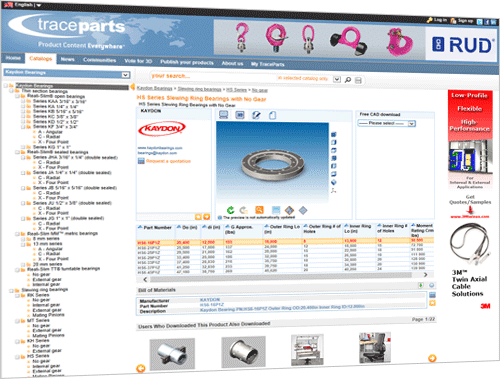The image size is (500, 379).
Task: Click the calculator icon beside Request a quotation
Action: pyautogui.click(x=141, y=161)
